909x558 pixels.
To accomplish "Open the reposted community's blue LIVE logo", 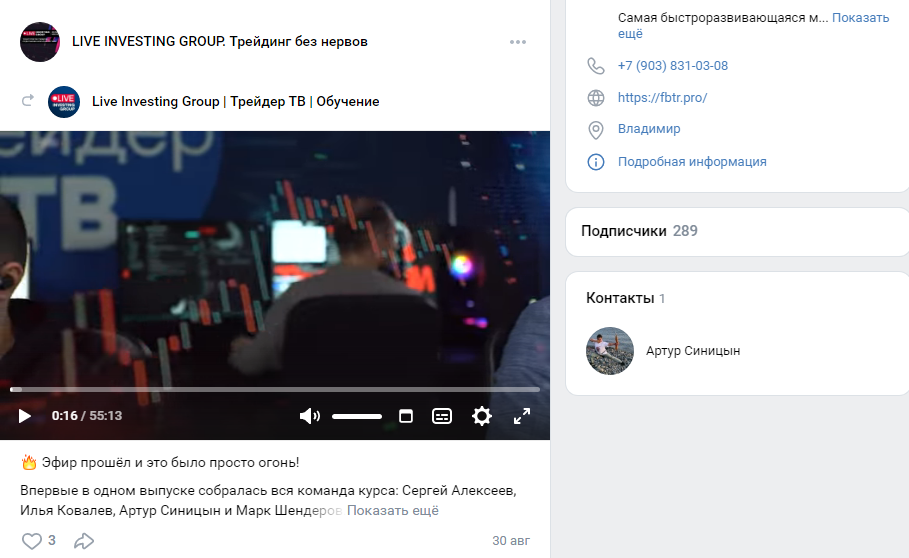I will [64, 101].
